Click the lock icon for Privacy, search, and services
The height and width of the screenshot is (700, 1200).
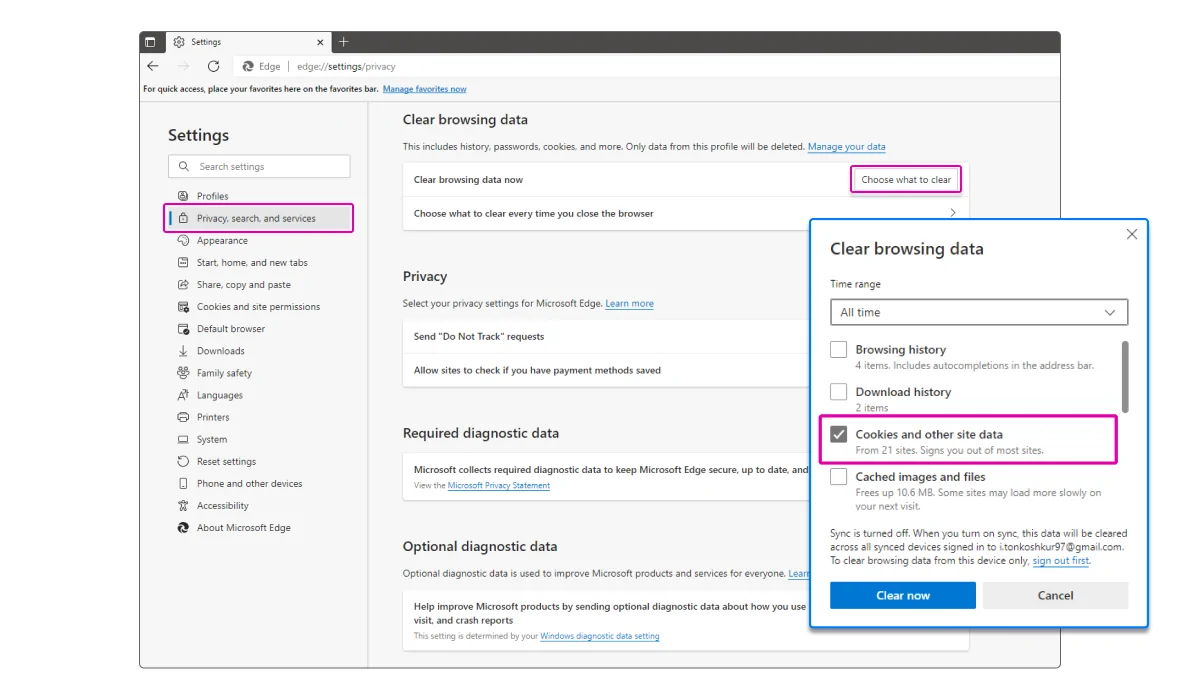point(183,218)
